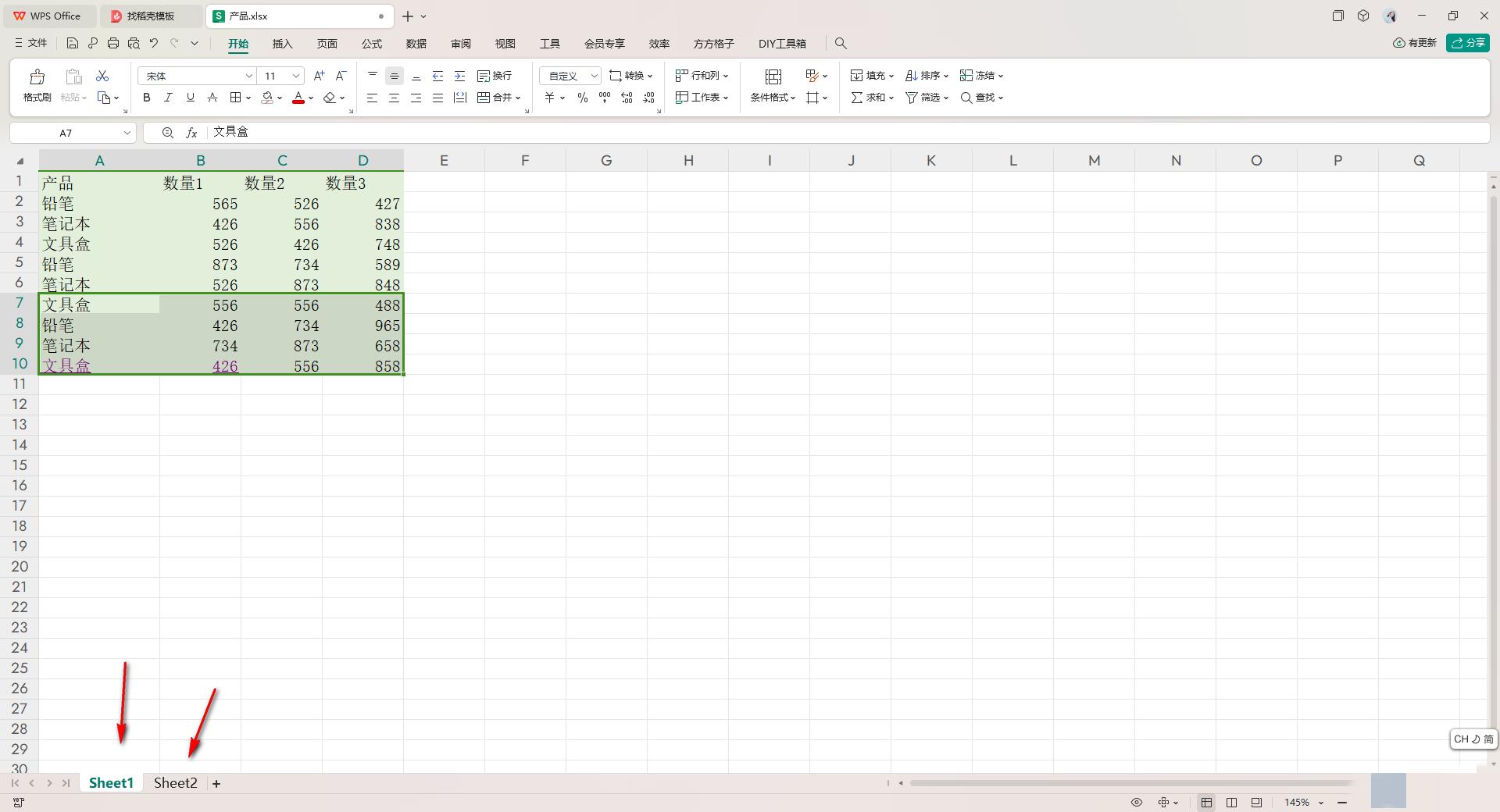Click the 条件格式 conditional formatting icon

[773, 77]
